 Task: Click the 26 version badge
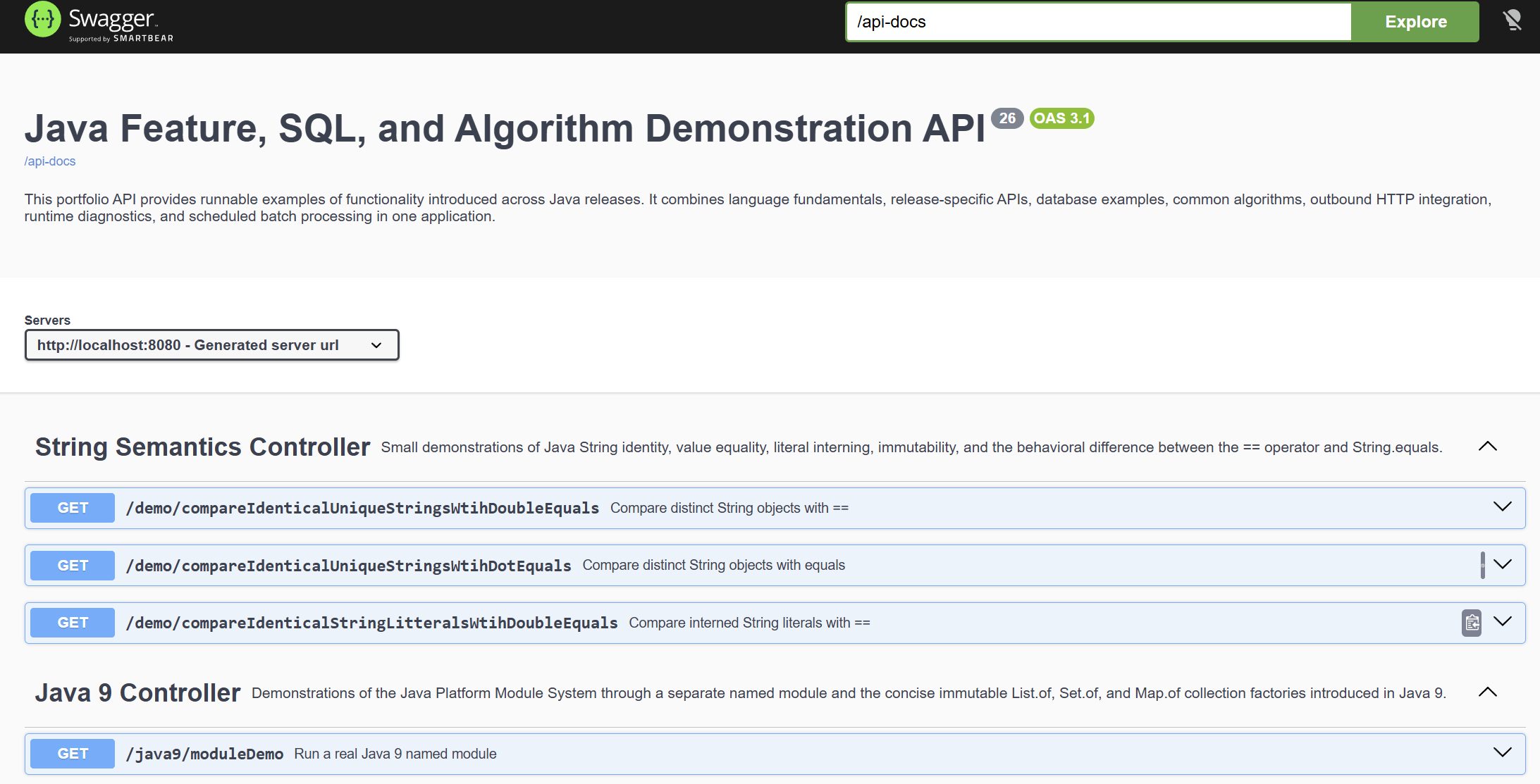coord(1007,118)
